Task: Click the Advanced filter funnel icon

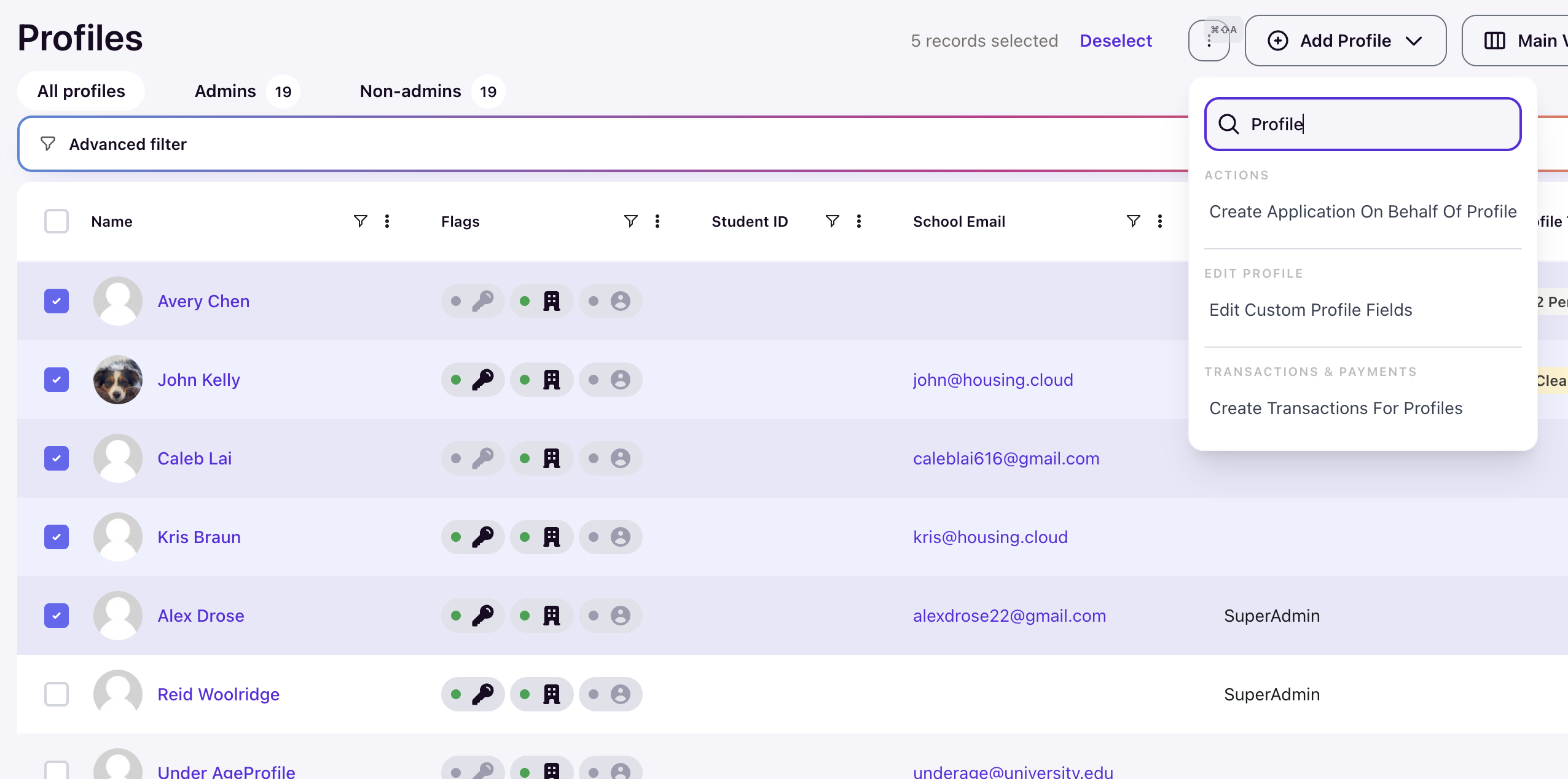Action: click(x=48, y=144)
